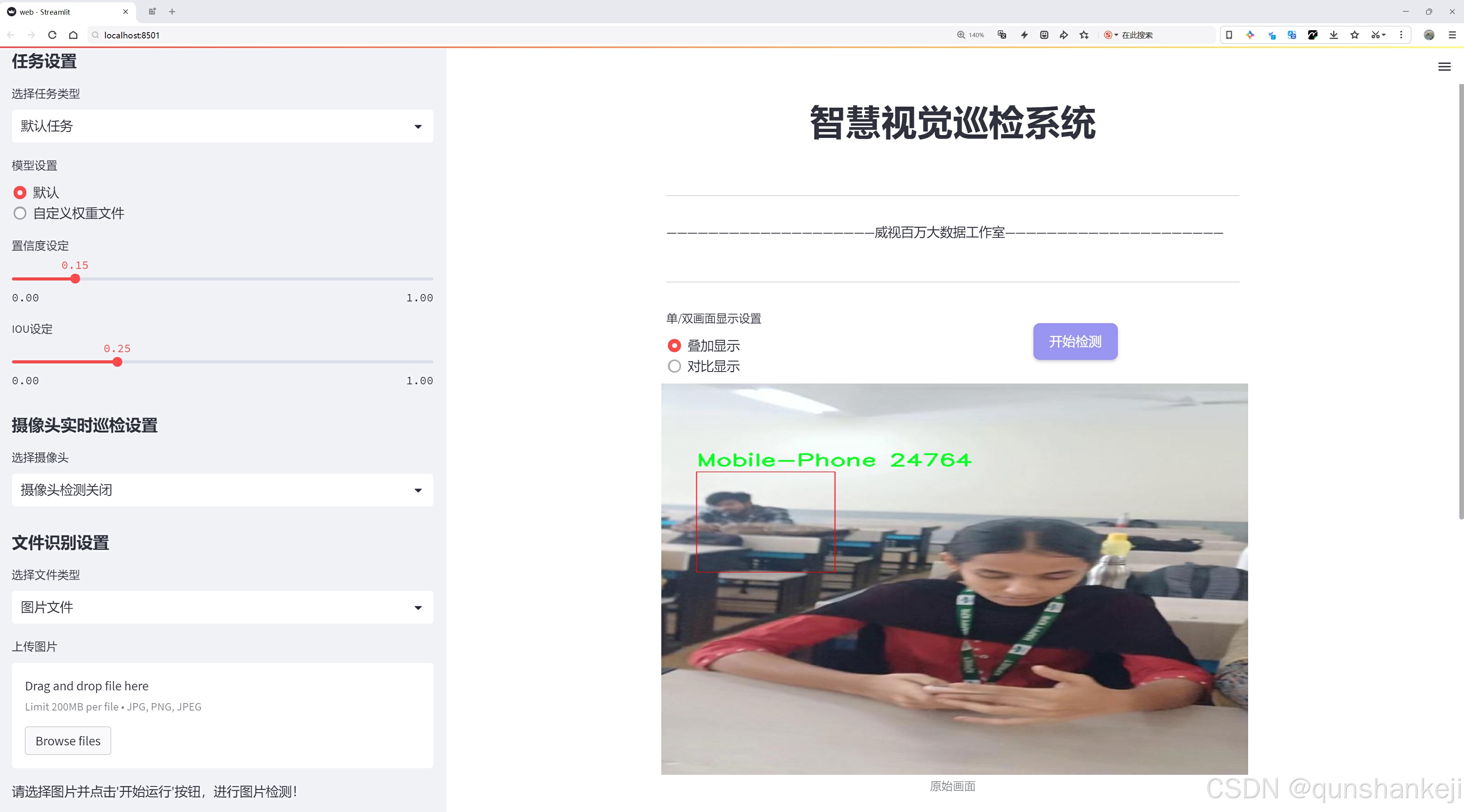Open the bookmarks star icon in address bar

pyautogui.click(x=1083, y=34)
